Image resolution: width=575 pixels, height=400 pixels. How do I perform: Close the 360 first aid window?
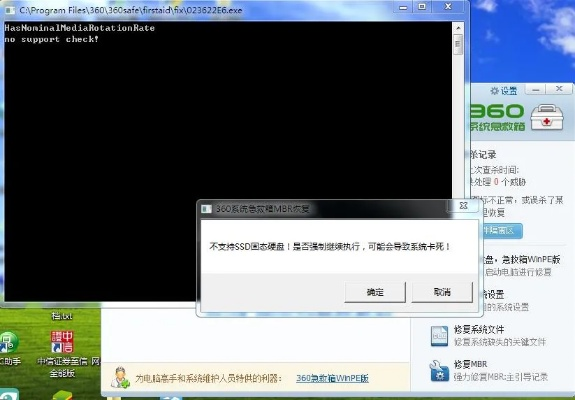click(x=559, y=89)
